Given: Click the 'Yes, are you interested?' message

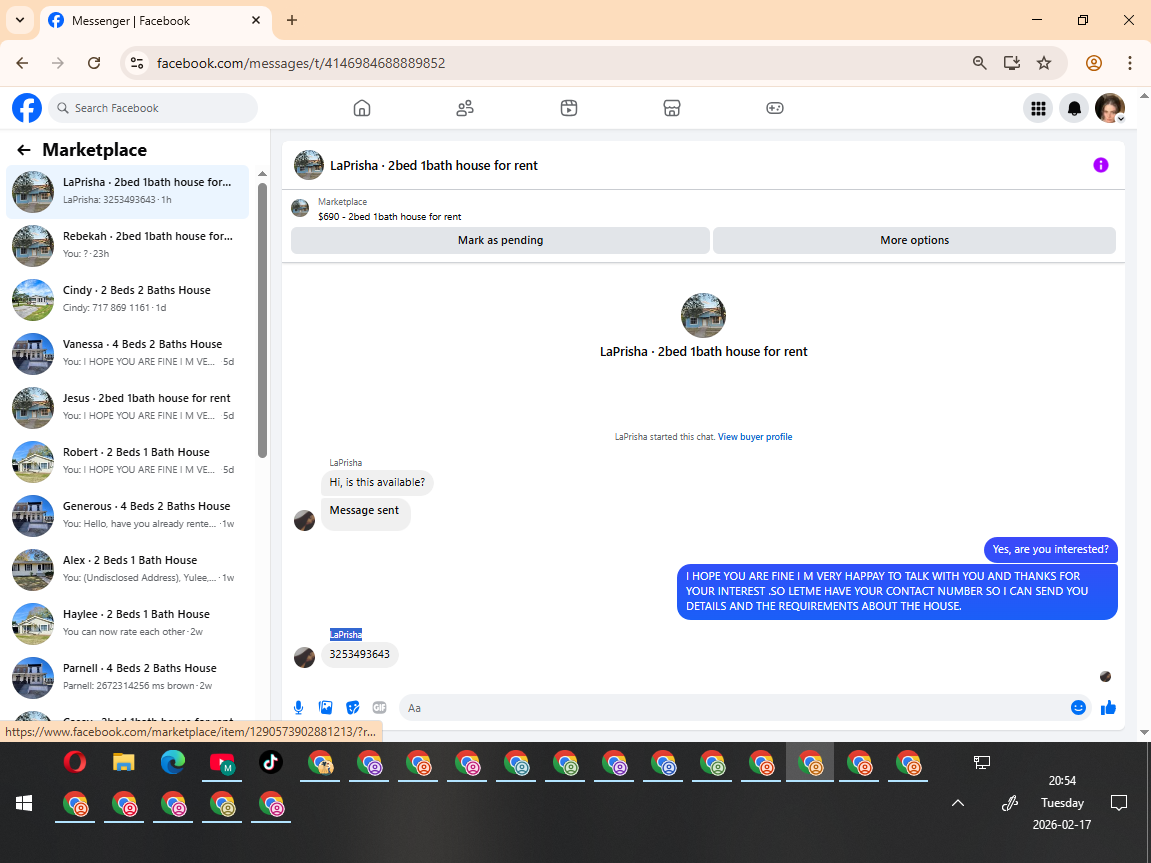Looking at the screenshot, I should pos(1050,549).
